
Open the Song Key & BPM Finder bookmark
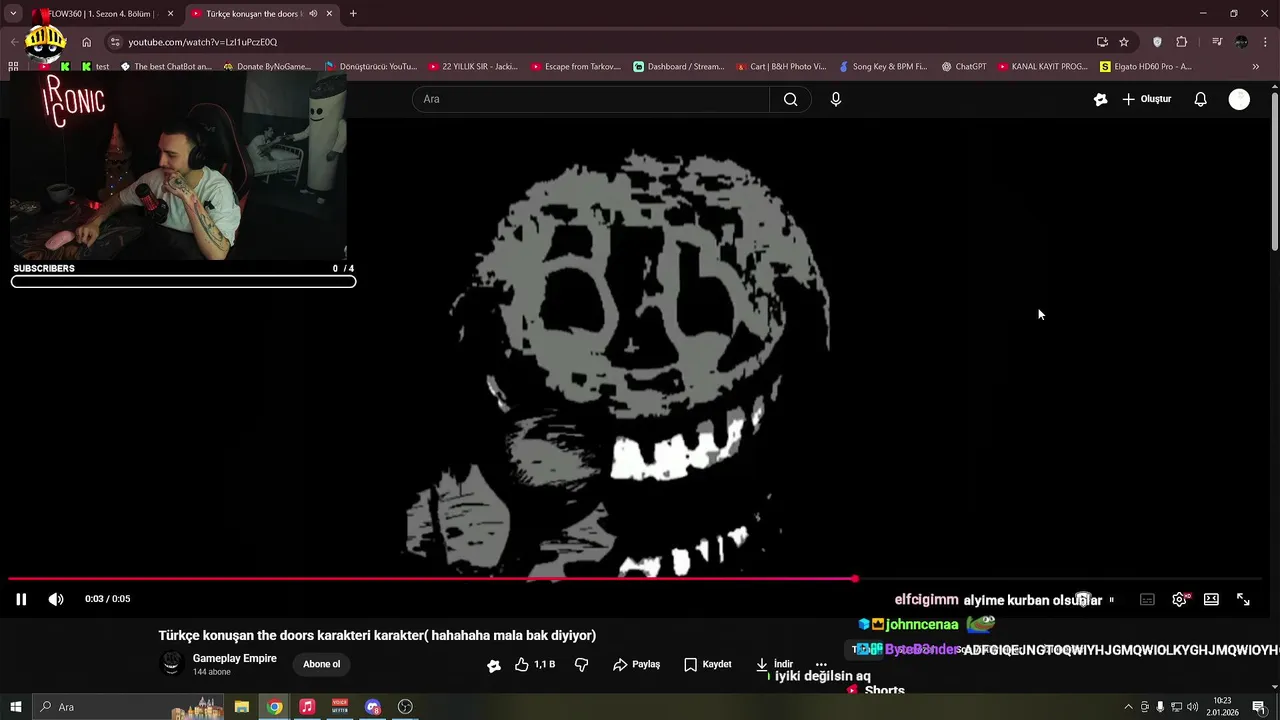[x=883, y=67]
